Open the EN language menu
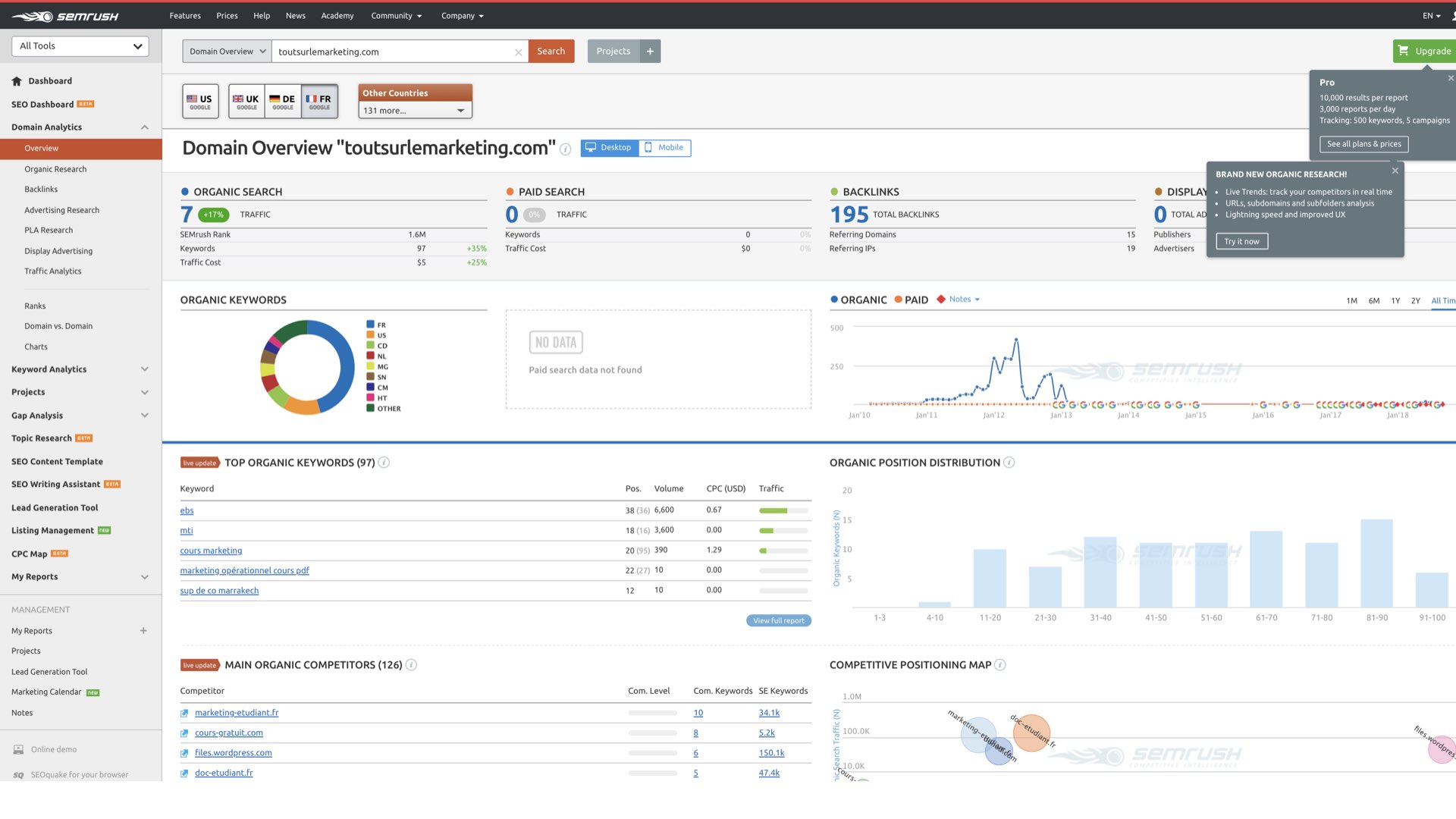The image size is (1456, 819). [1431, 16]
